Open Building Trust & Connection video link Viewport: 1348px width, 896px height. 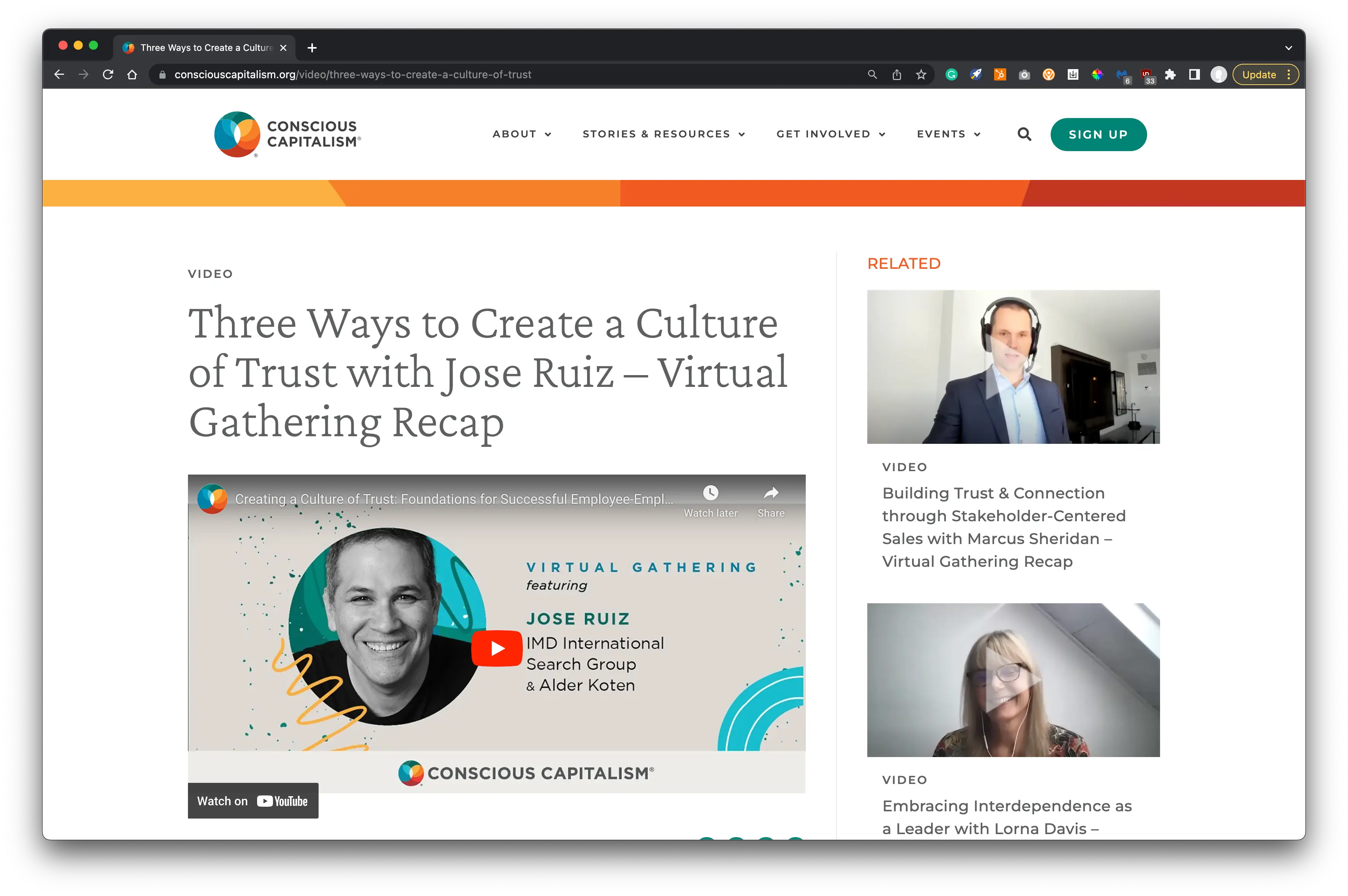(x=1004, y=527)
